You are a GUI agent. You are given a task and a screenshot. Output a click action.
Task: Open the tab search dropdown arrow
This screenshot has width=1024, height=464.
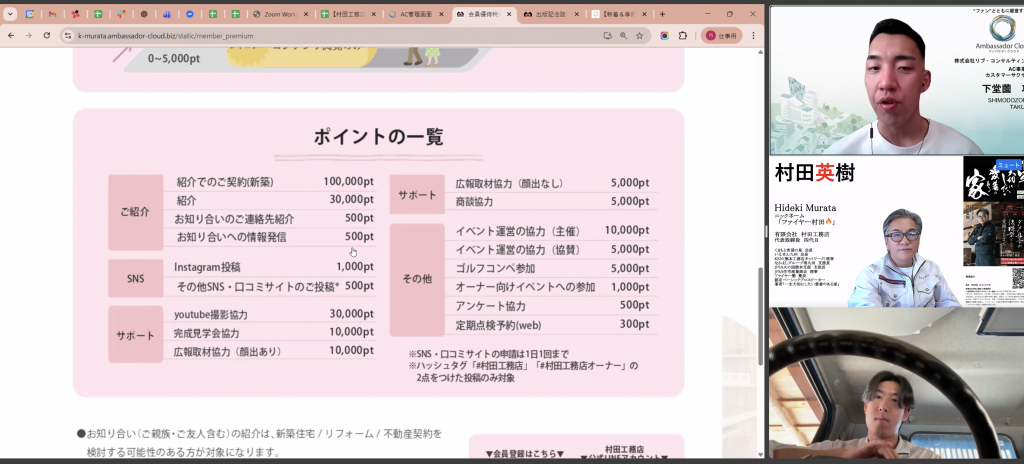(x=10, y=14)
